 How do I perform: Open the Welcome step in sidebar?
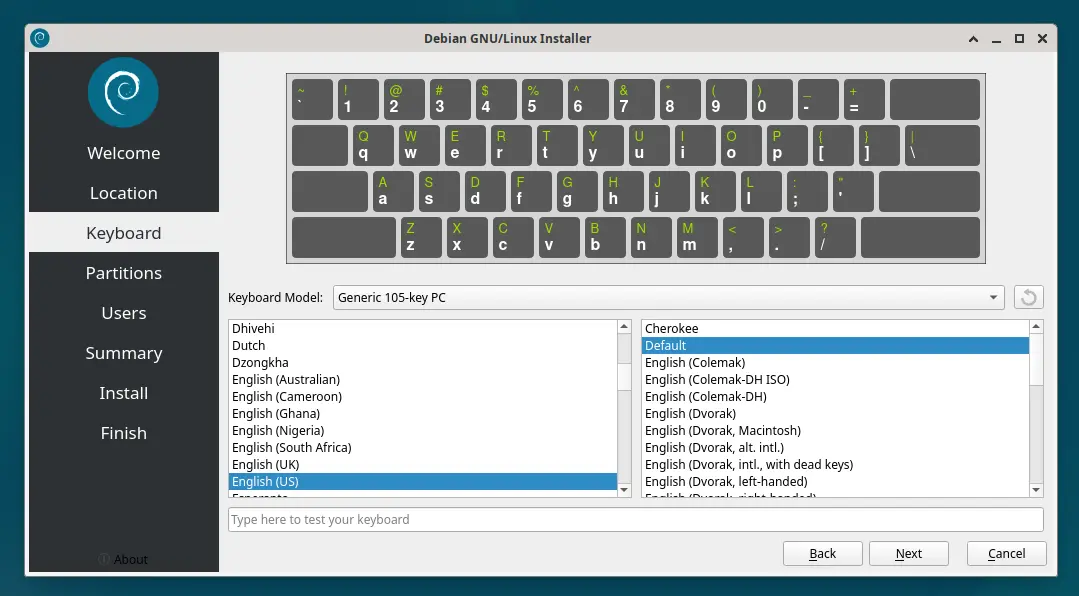(x=124, y=153)
